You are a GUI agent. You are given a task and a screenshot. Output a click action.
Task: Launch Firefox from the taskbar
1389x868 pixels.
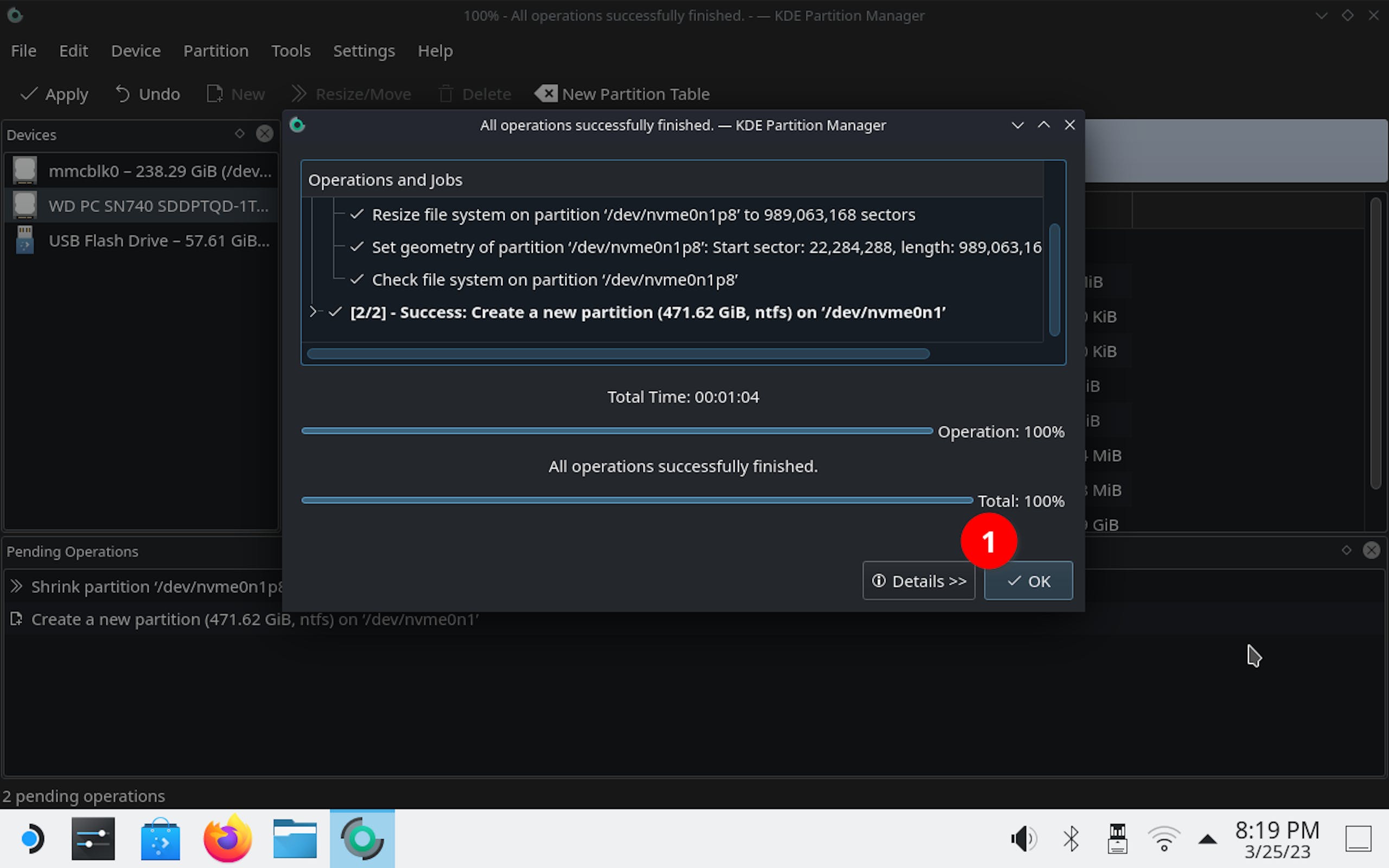tap(228, 839)
